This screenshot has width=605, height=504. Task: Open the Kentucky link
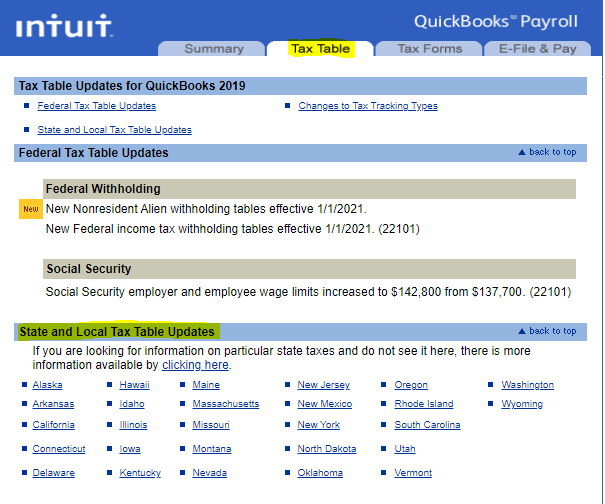[x=140, y=473]
